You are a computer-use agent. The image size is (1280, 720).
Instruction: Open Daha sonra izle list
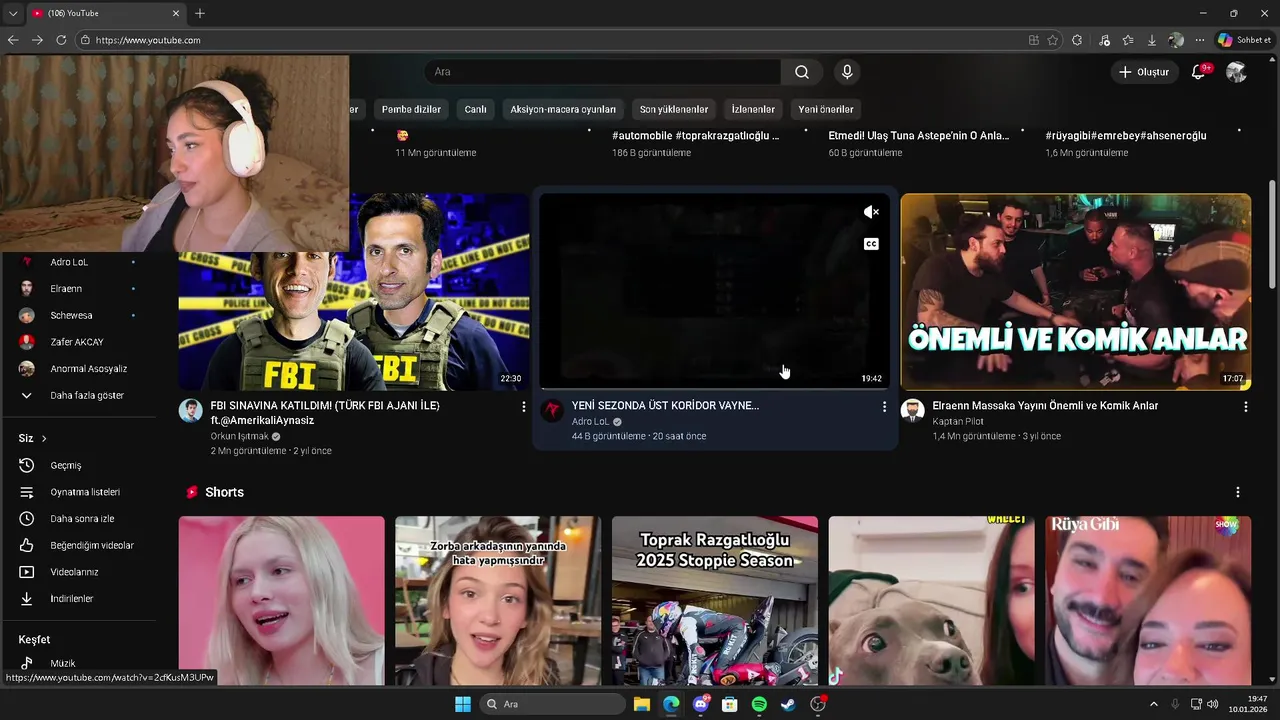click(80, 519)
